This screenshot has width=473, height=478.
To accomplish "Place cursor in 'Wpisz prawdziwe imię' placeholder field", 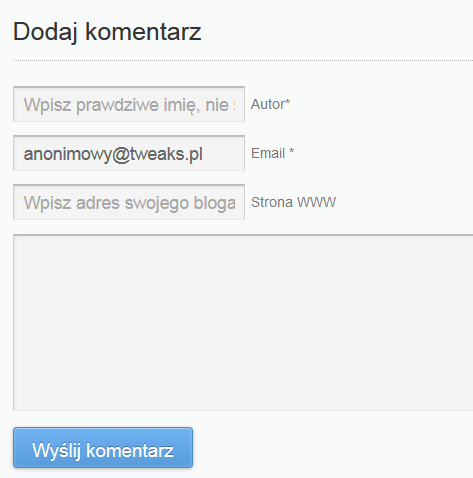I will (x=129, y=104).
